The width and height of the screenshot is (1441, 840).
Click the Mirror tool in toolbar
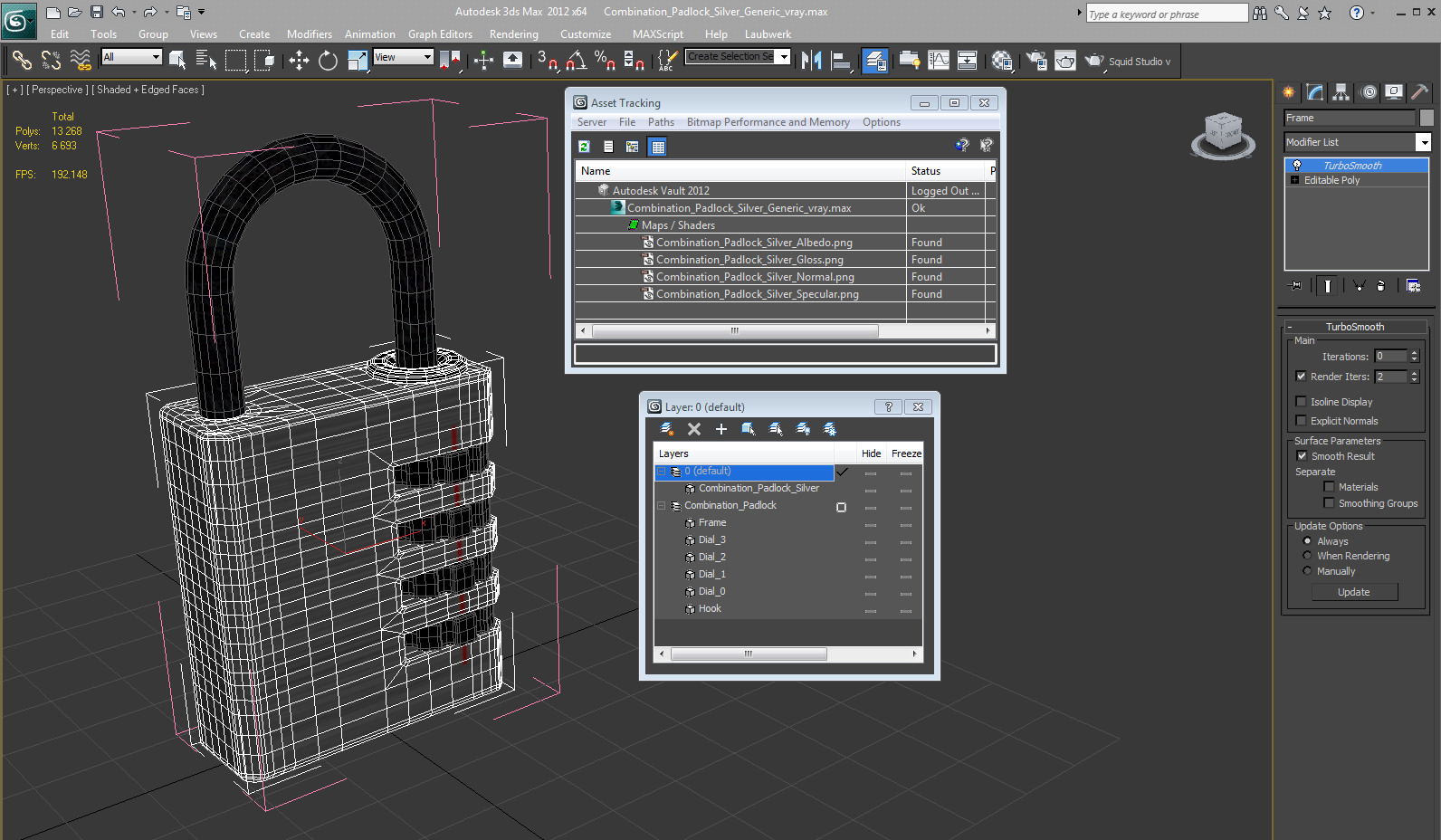pyautogui.click(x=812, y=61)
